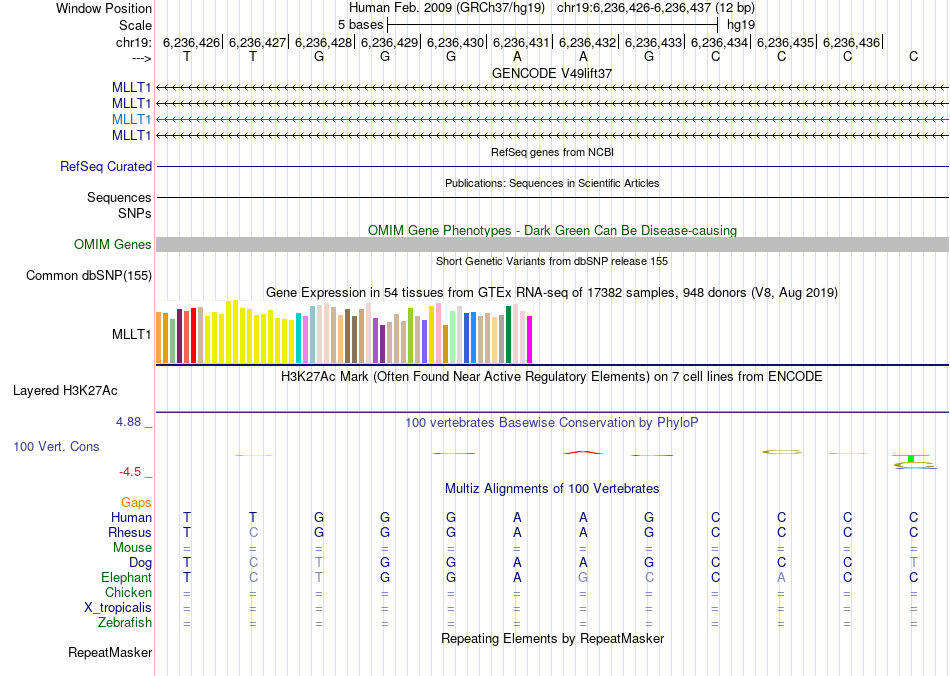Click the '5 bases' scale bar text
Viewport: 950px width, 676px height.
coord(360,25)
